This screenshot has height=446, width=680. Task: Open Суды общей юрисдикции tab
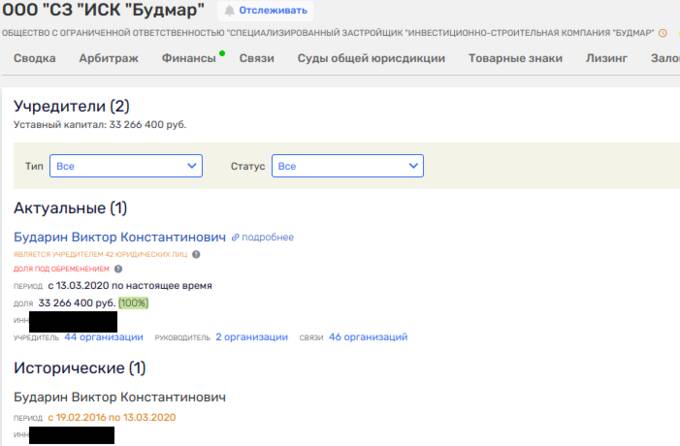371,58
